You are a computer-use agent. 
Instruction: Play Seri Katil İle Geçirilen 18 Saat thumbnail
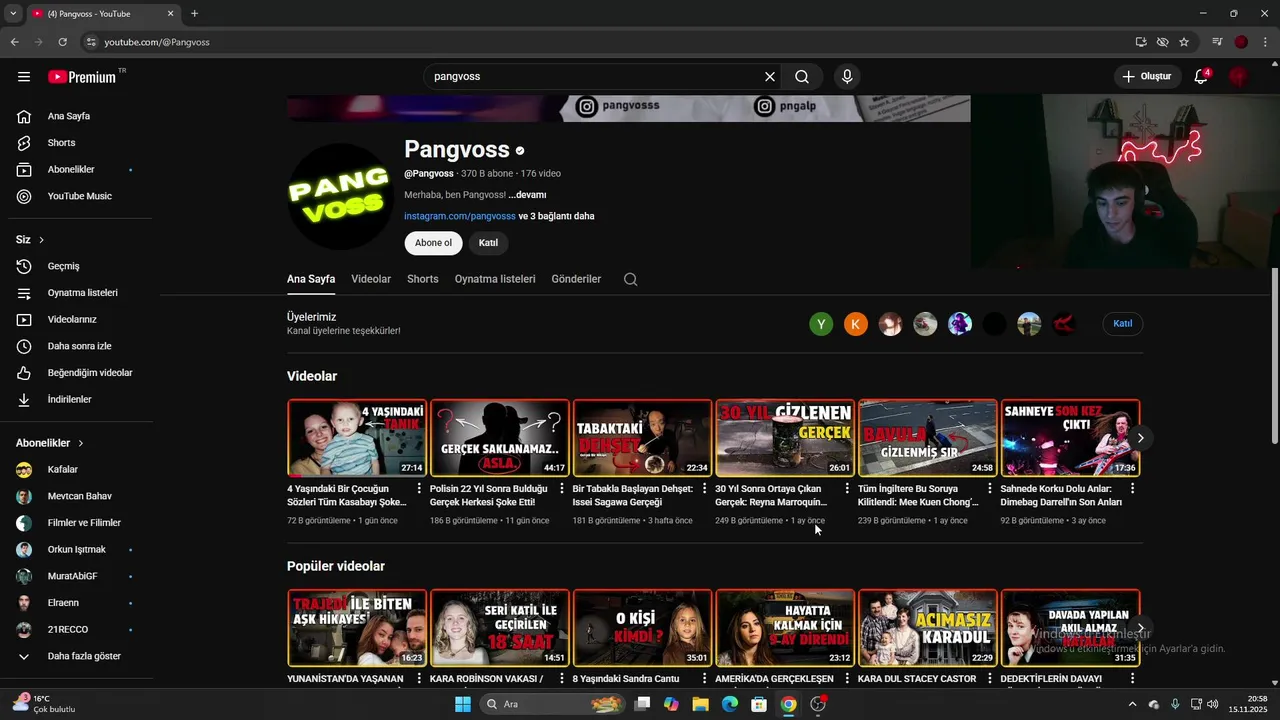[x=500, y=628]
